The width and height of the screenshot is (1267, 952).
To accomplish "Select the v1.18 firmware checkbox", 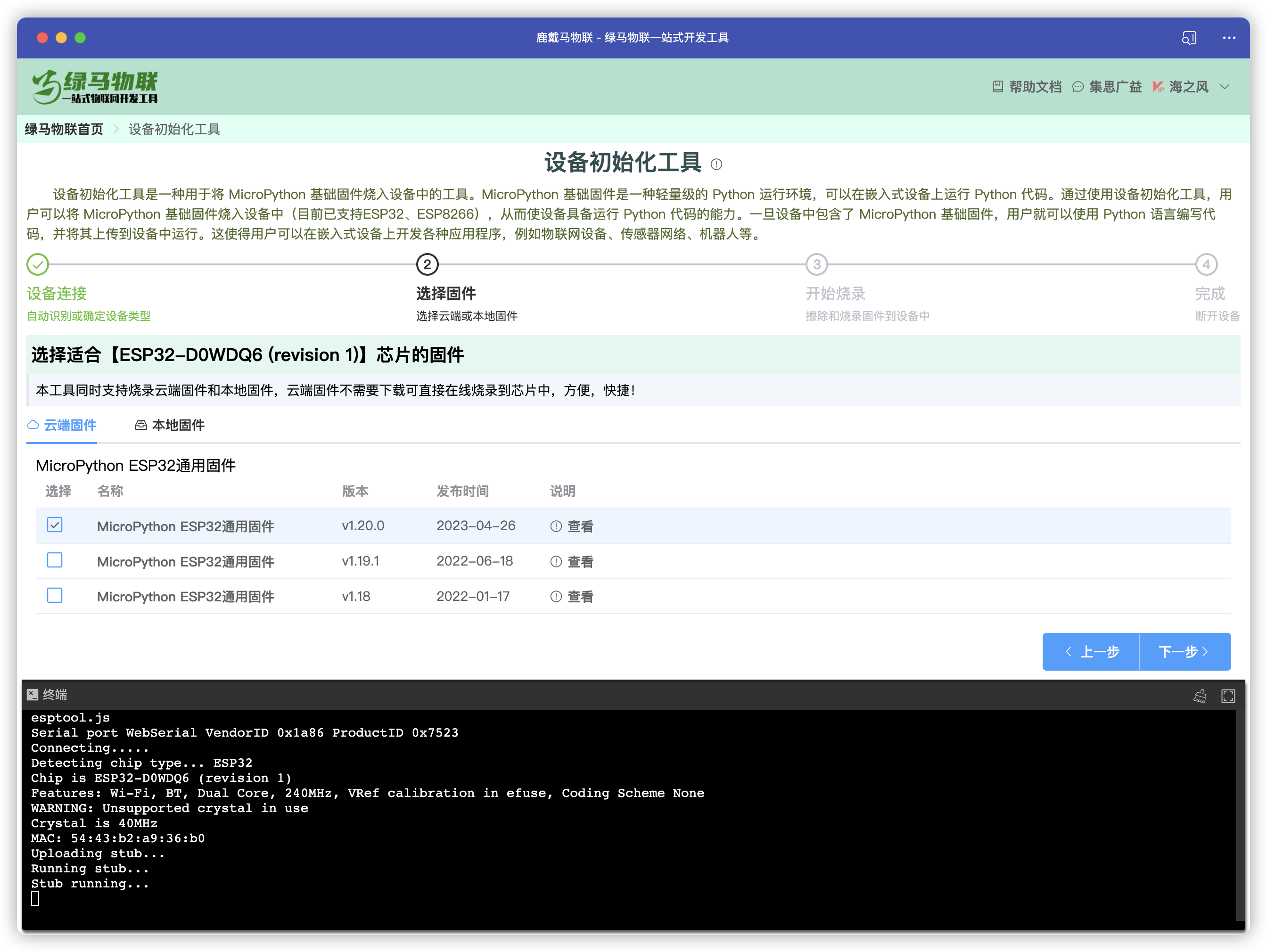I will 55,596.
